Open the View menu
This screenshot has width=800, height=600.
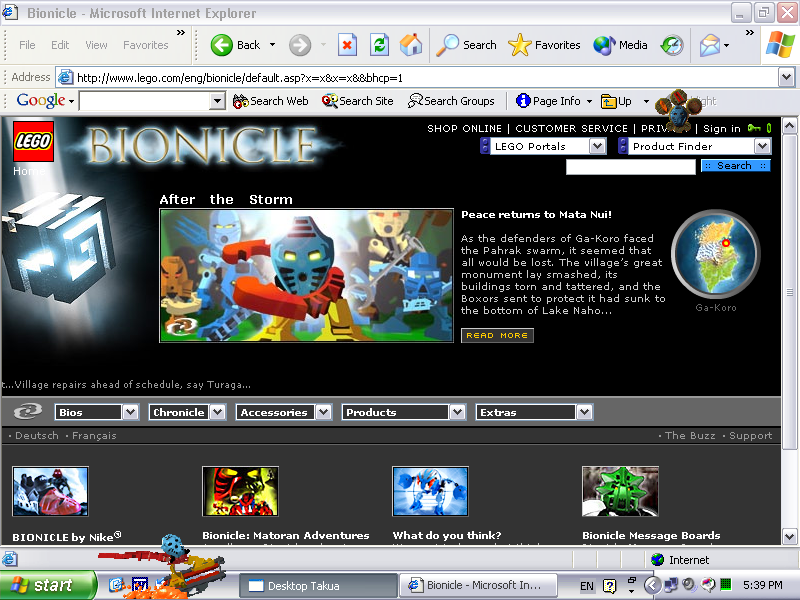click(x=96, y=45)
